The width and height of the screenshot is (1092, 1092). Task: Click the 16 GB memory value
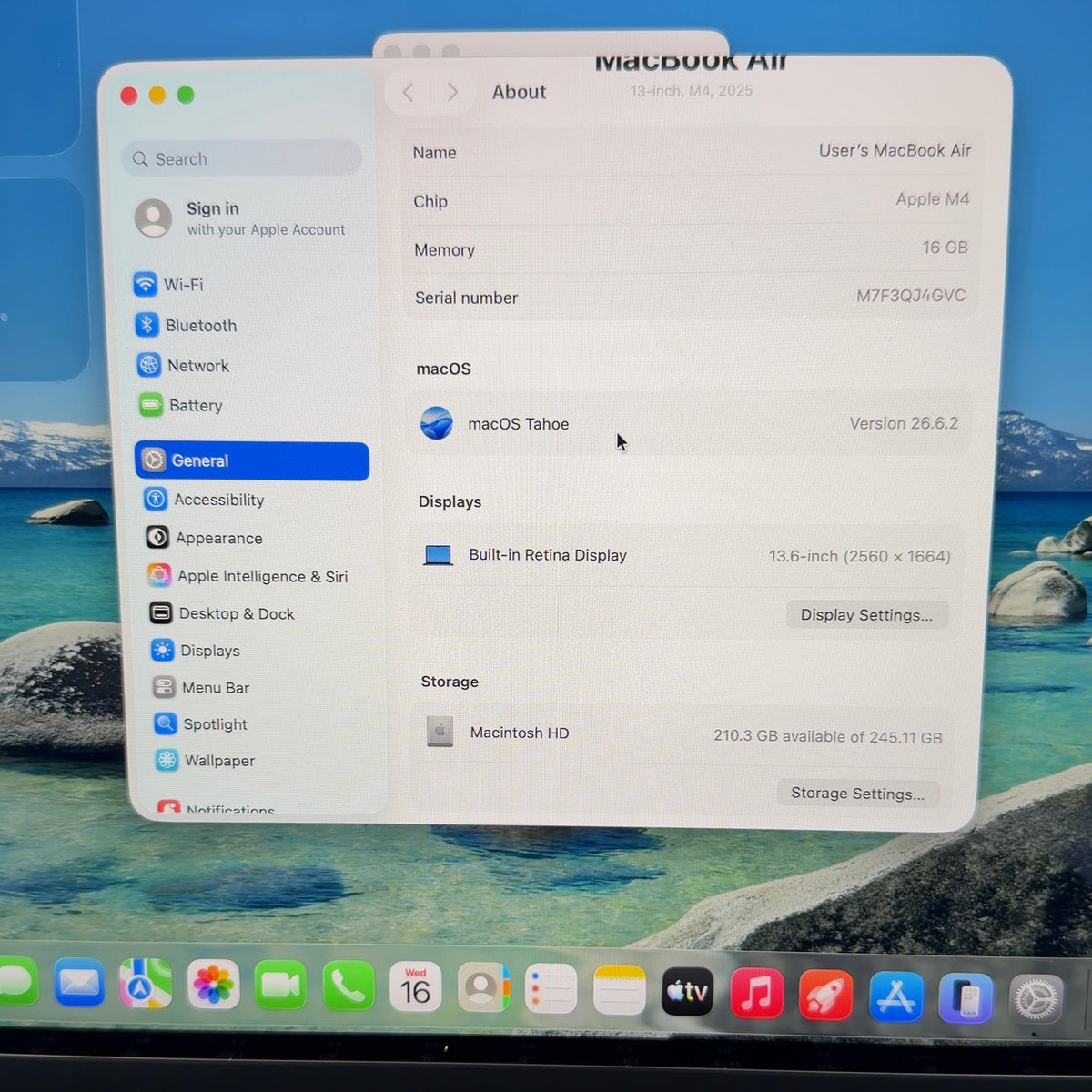coord(945,247)
